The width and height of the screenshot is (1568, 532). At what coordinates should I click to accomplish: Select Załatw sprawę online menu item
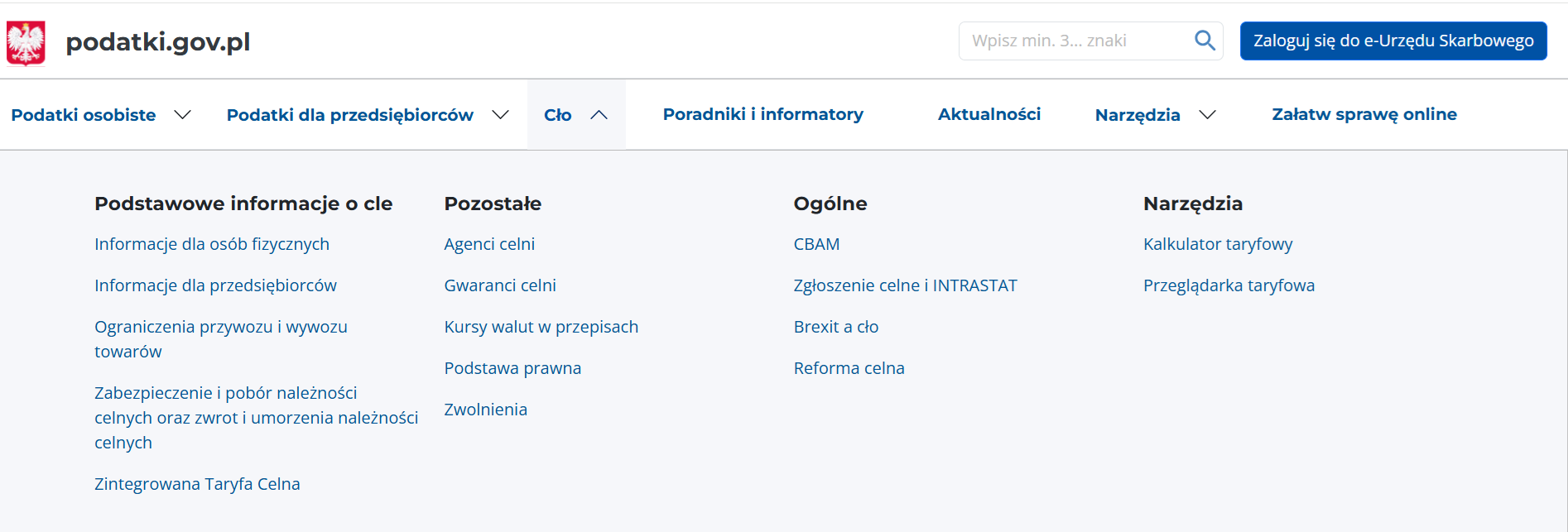(x=1364, y=114)
